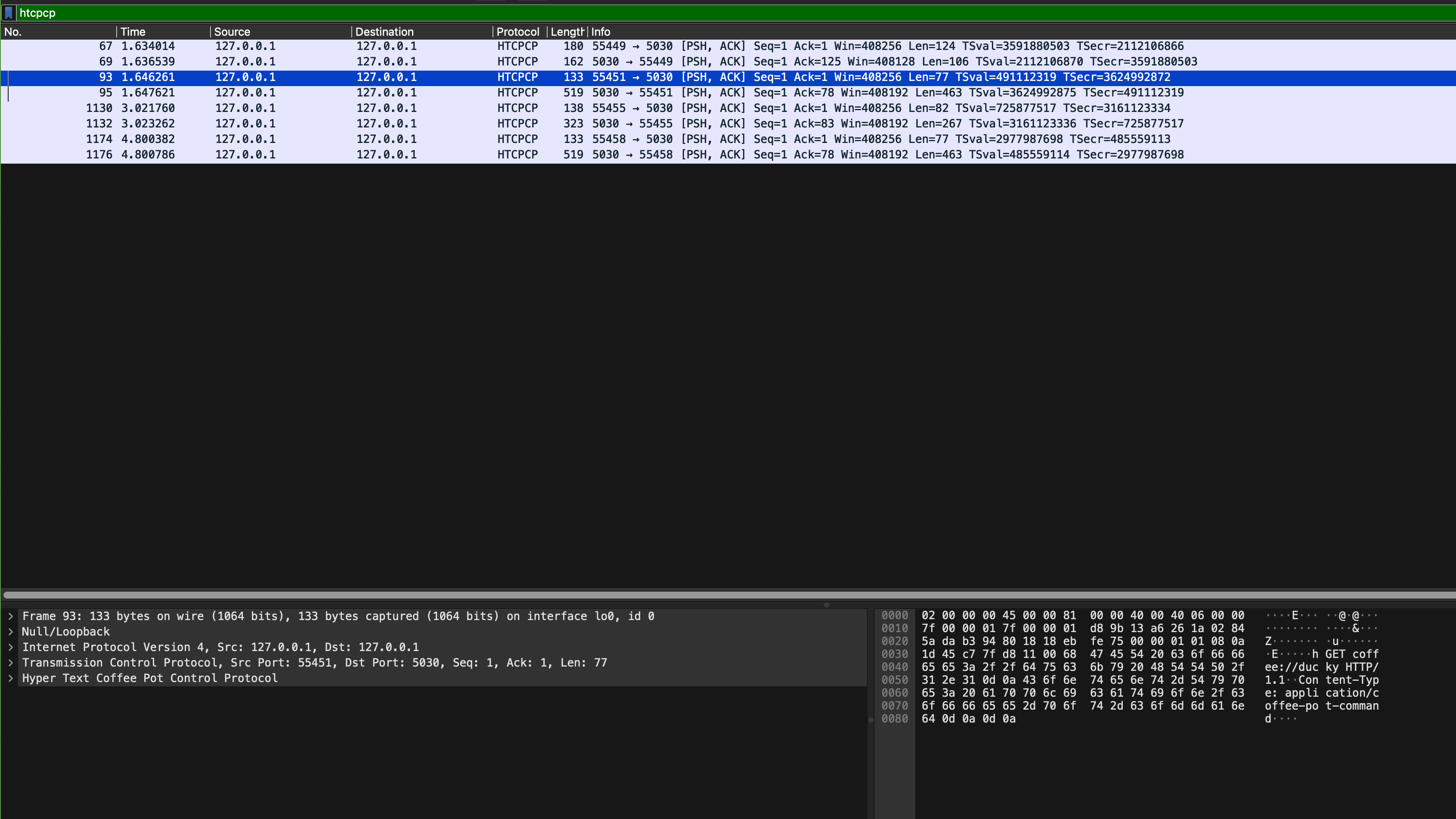Expand Internet Protocol Version 4 details

pyautogui.click(x=10, y=647)
